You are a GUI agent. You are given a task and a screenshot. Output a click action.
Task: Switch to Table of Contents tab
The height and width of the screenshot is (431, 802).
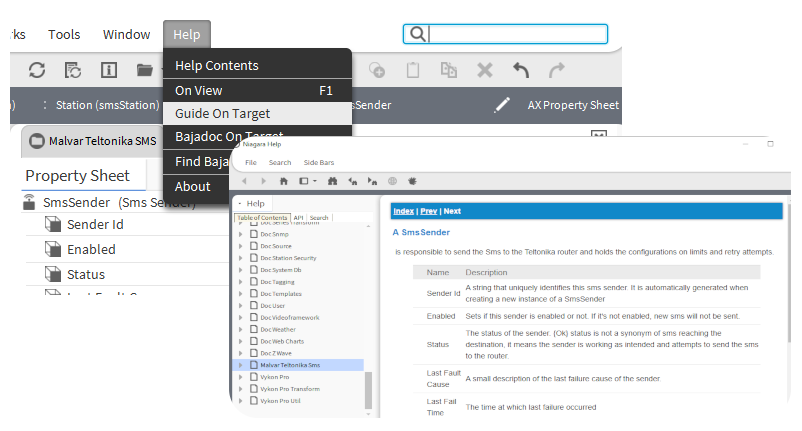point(262,218)
